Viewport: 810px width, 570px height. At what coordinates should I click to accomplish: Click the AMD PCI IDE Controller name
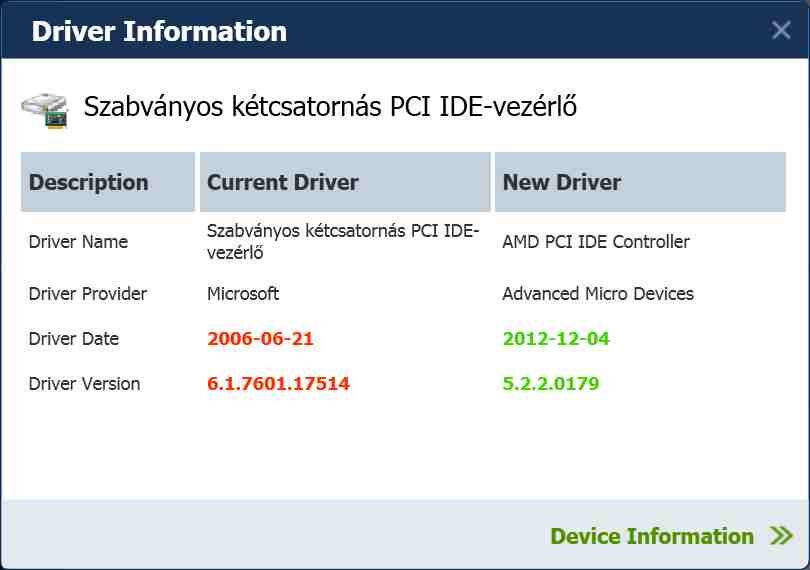click(596, 242)
